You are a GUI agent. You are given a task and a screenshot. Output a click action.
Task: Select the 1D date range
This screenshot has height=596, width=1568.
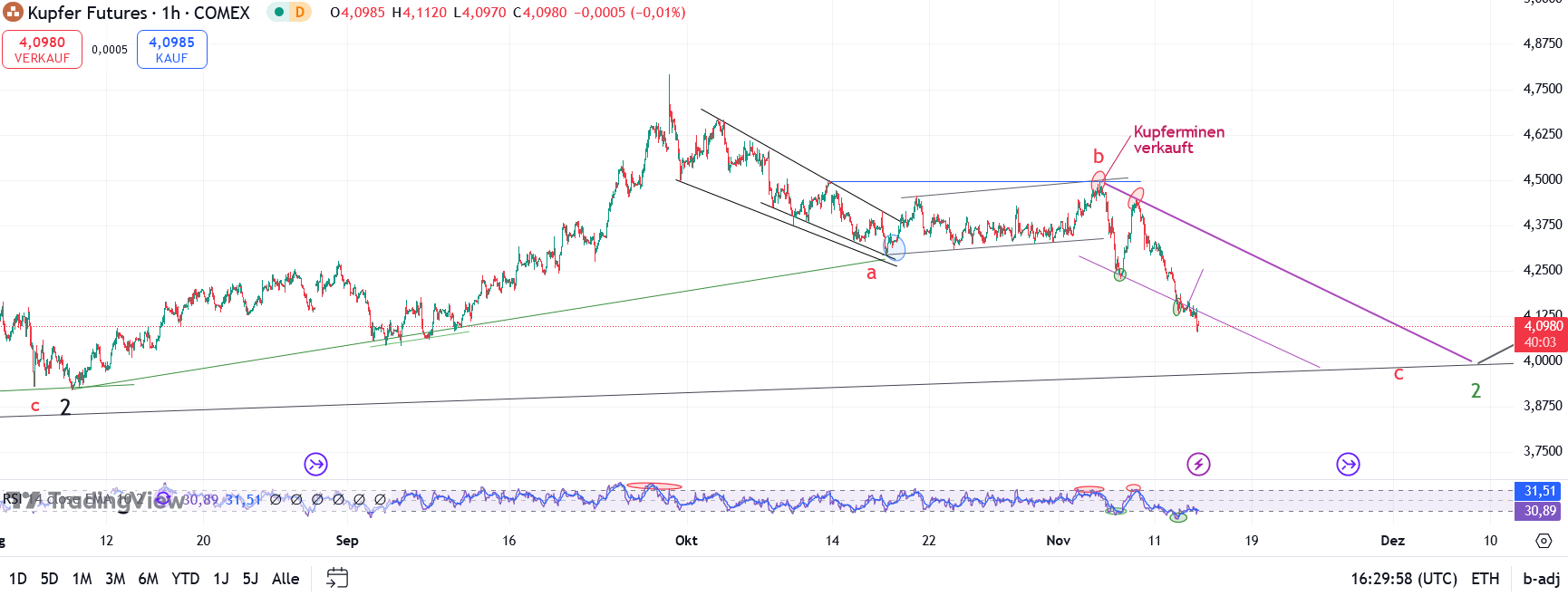(17, 579)
